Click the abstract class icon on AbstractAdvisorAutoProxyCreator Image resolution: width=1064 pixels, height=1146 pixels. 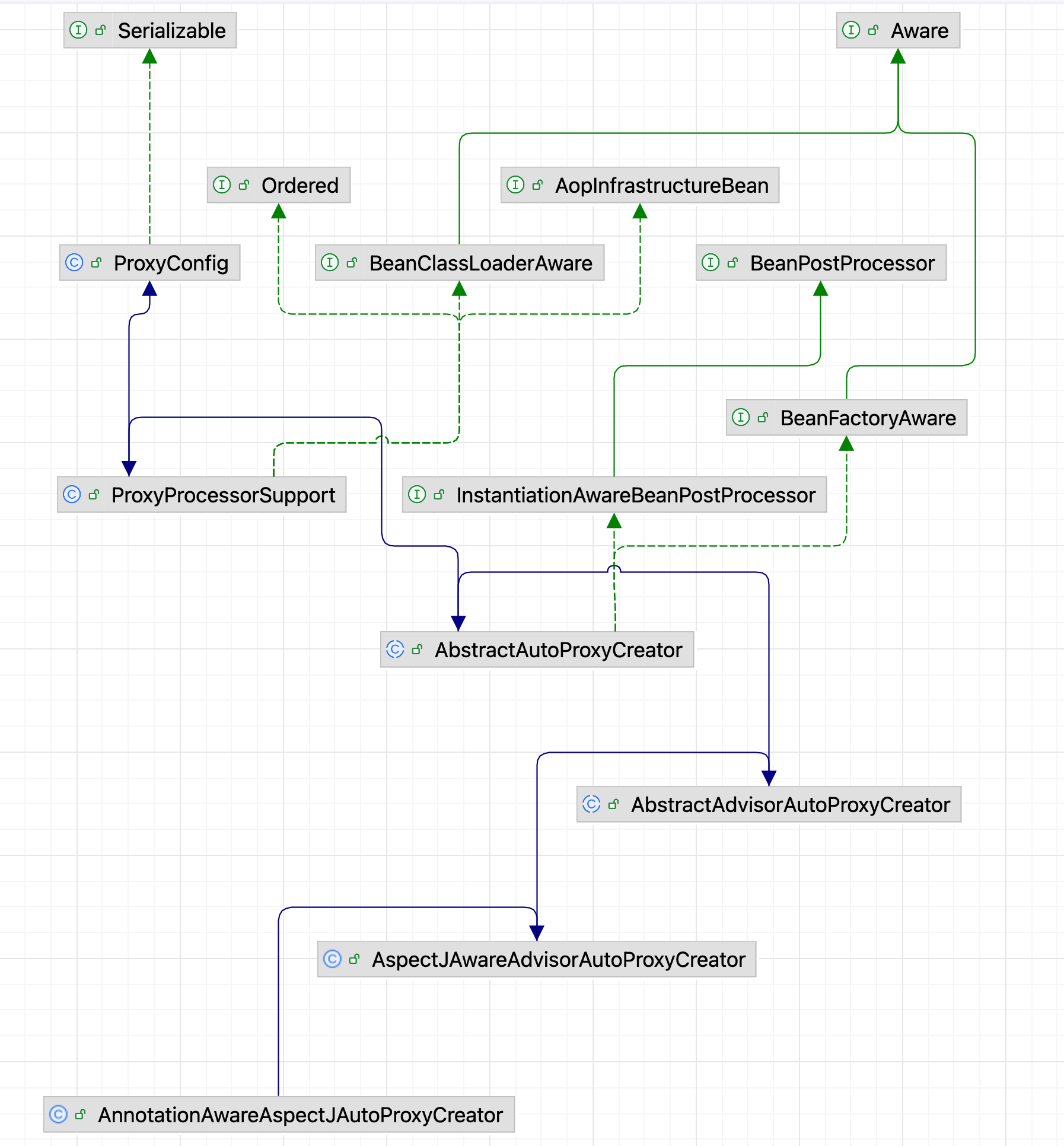point(591,804)
